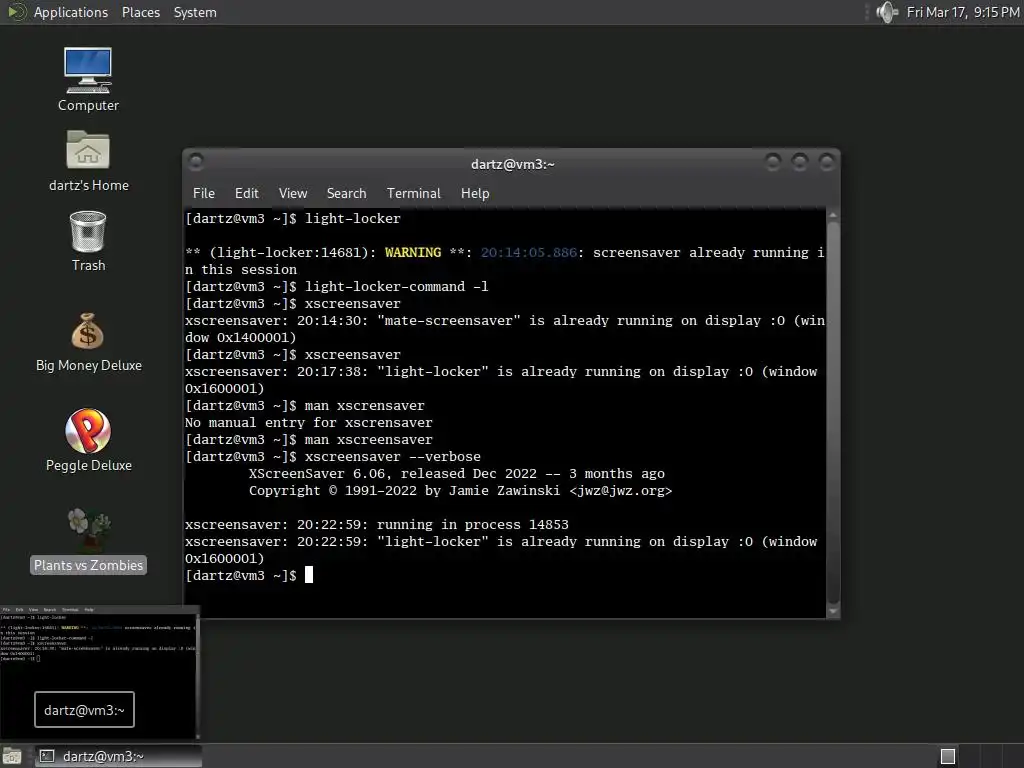Open the terminal File menu
The image size is (1024, 768).
click(204, 193)
